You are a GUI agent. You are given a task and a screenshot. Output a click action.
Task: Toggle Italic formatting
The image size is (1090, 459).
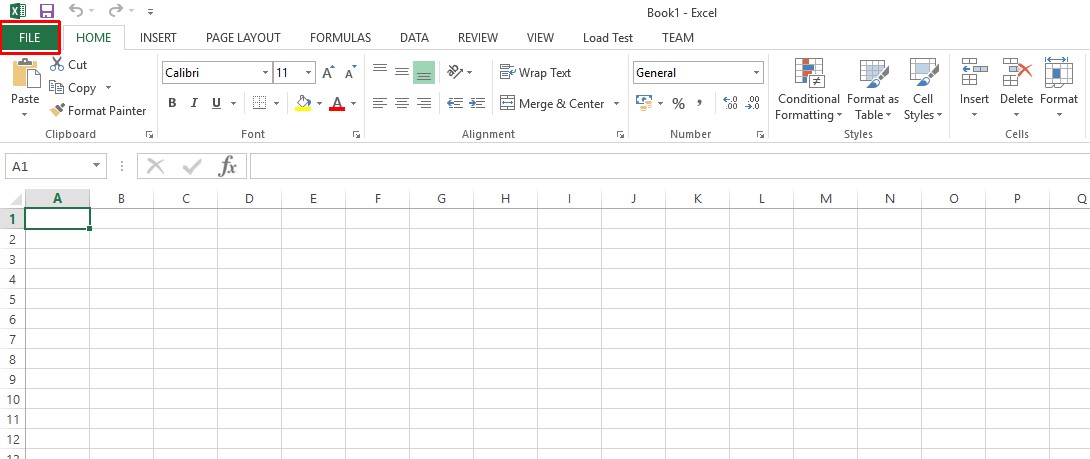(194, 104)
